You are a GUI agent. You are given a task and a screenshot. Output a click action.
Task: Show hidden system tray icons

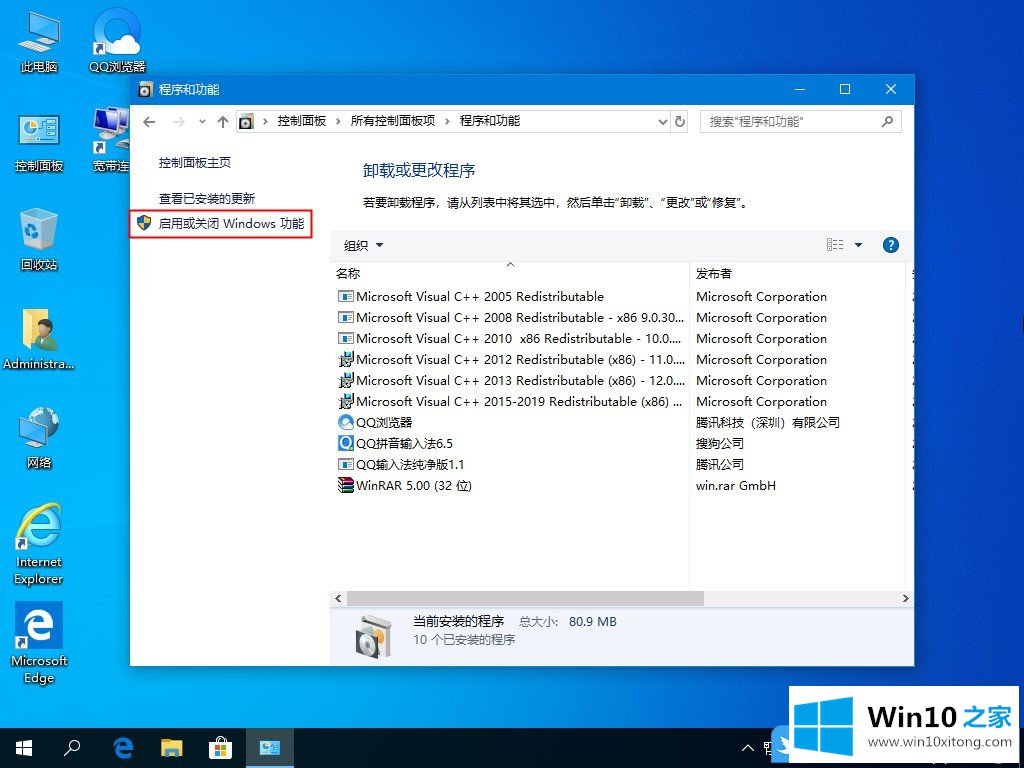tap(748, 748)
